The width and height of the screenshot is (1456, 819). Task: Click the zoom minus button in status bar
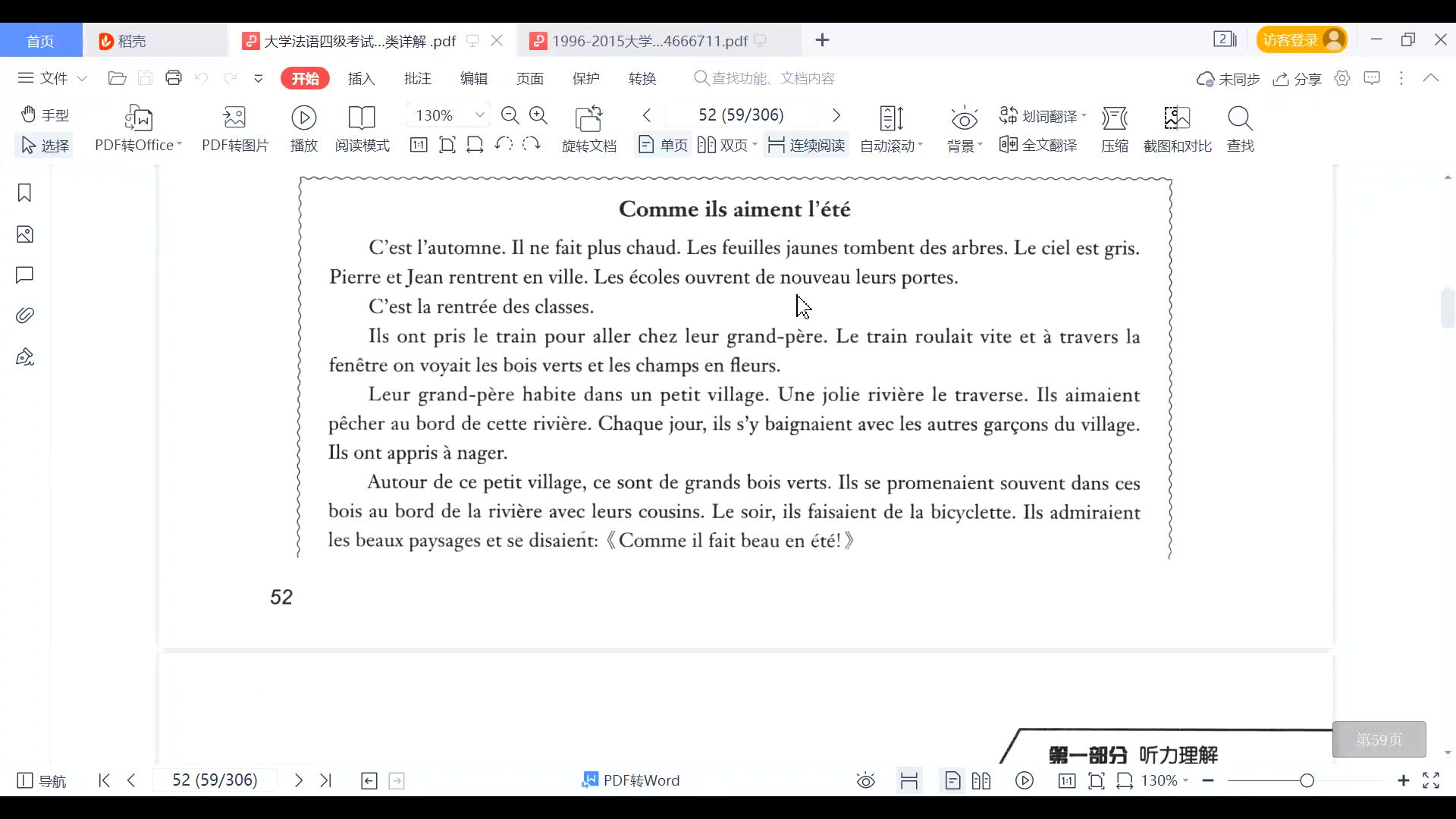(1209, 780)
